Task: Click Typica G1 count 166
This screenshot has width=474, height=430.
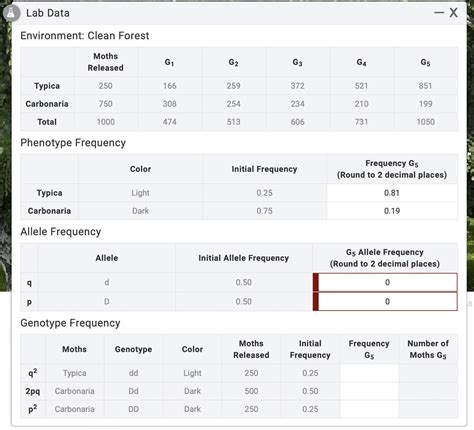Action: coord(169,86)
